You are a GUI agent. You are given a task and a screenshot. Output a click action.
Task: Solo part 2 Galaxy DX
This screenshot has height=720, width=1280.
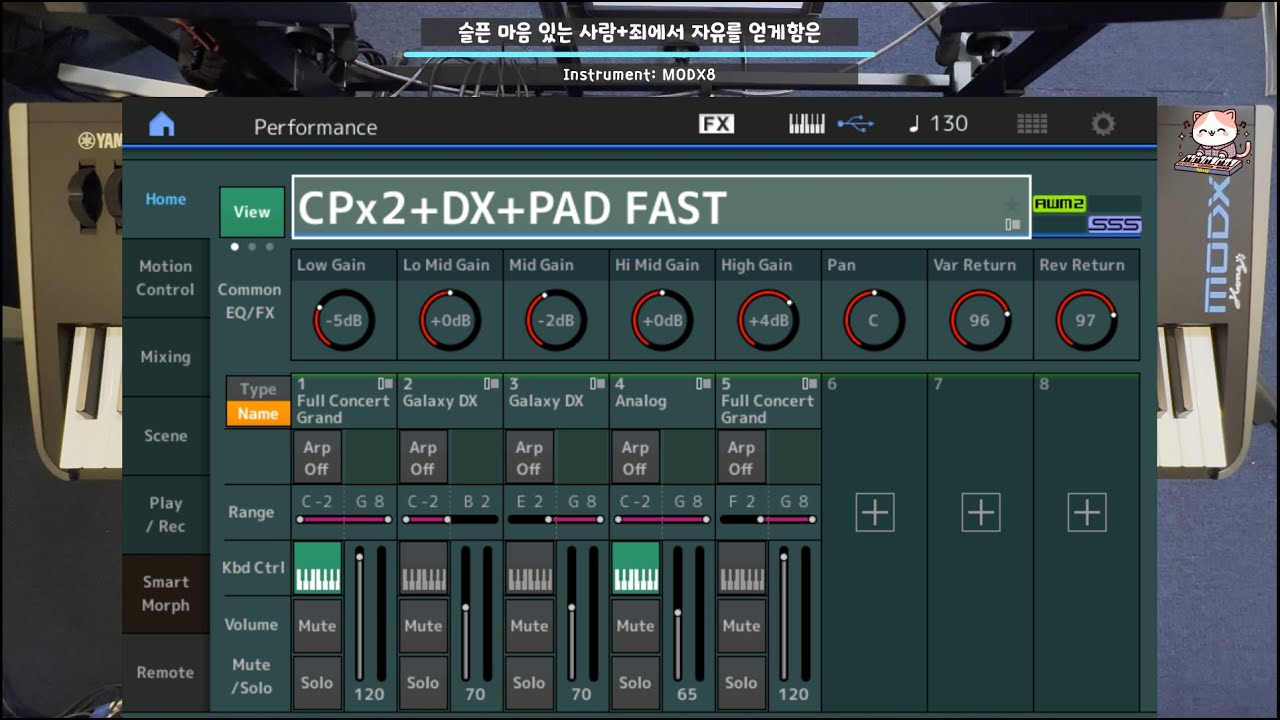tap(423, 683)
